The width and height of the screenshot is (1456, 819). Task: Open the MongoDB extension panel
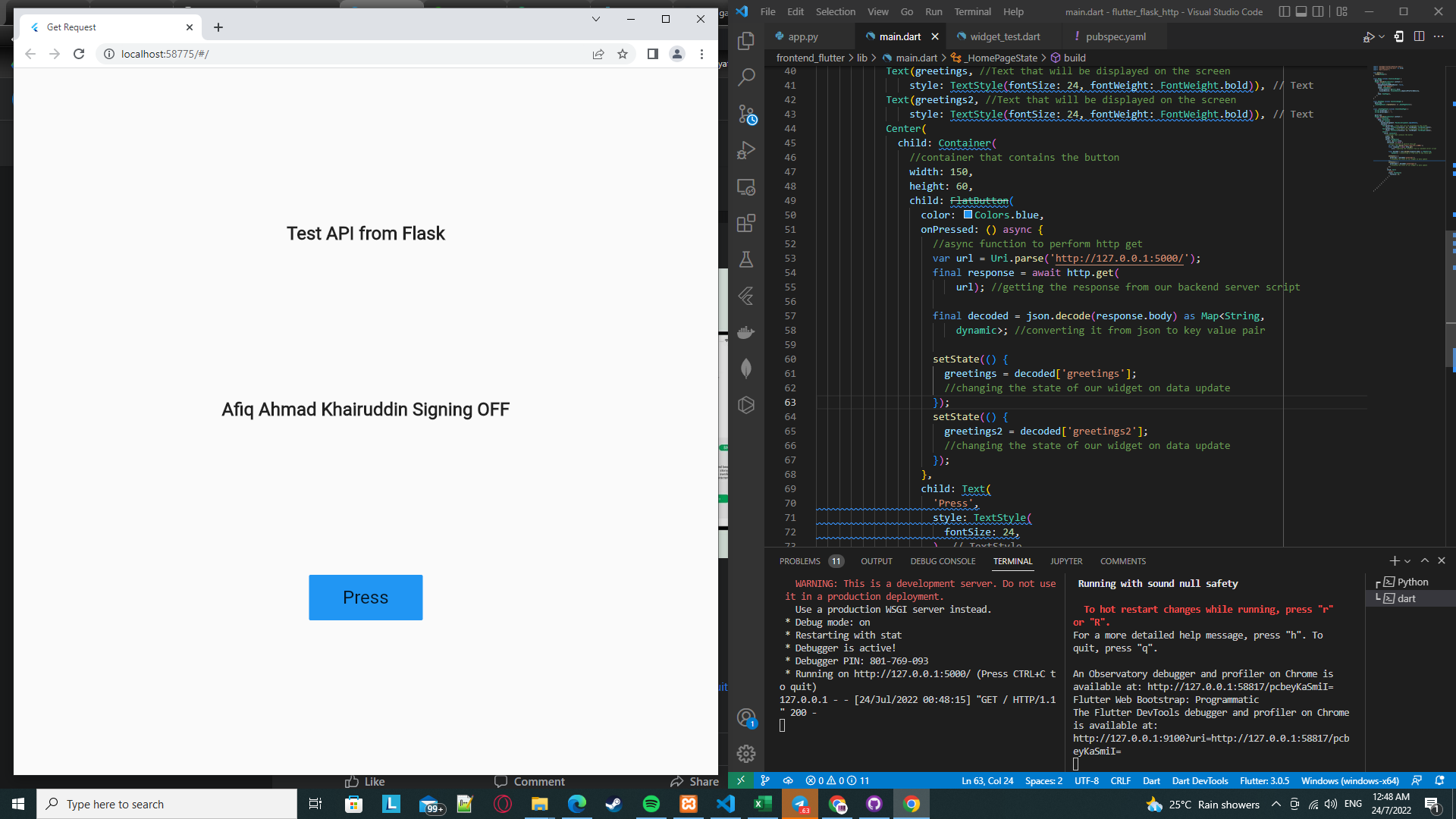(x=747, y=369)
